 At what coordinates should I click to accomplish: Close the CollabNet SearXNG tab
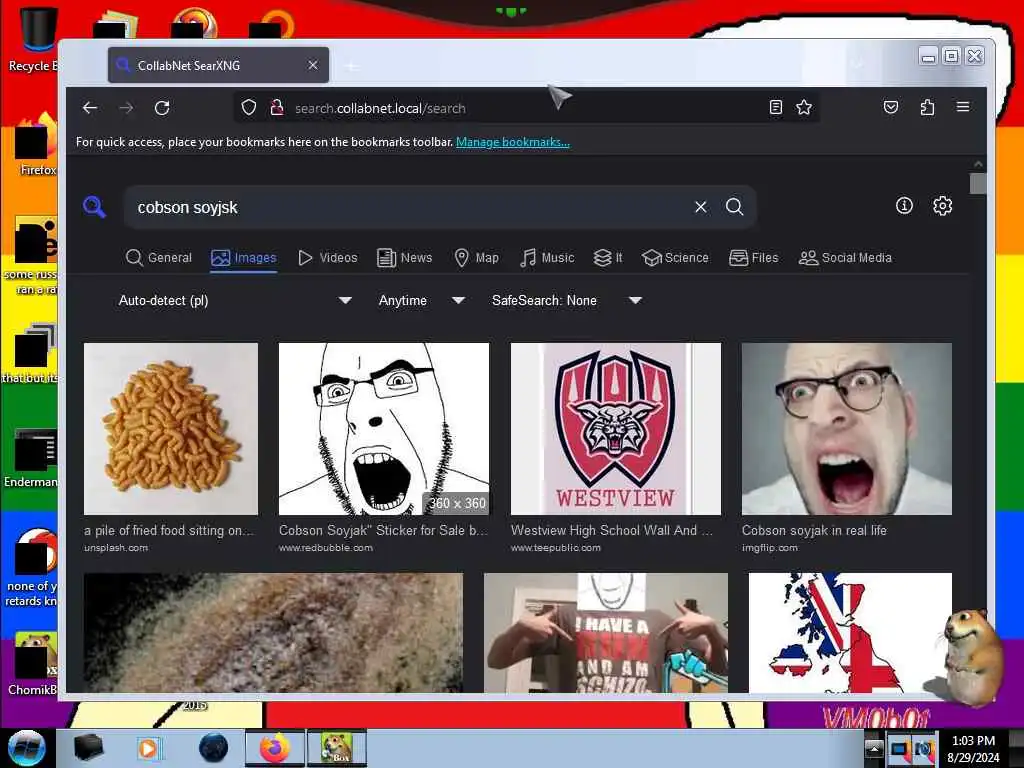(313, 65)
